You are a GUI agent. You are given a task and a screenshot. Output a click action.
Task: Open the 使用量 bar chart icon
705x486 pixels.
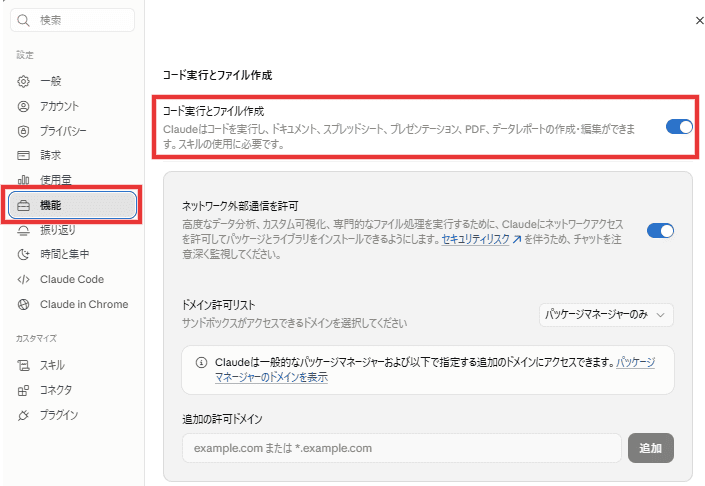tap(23, 180)
